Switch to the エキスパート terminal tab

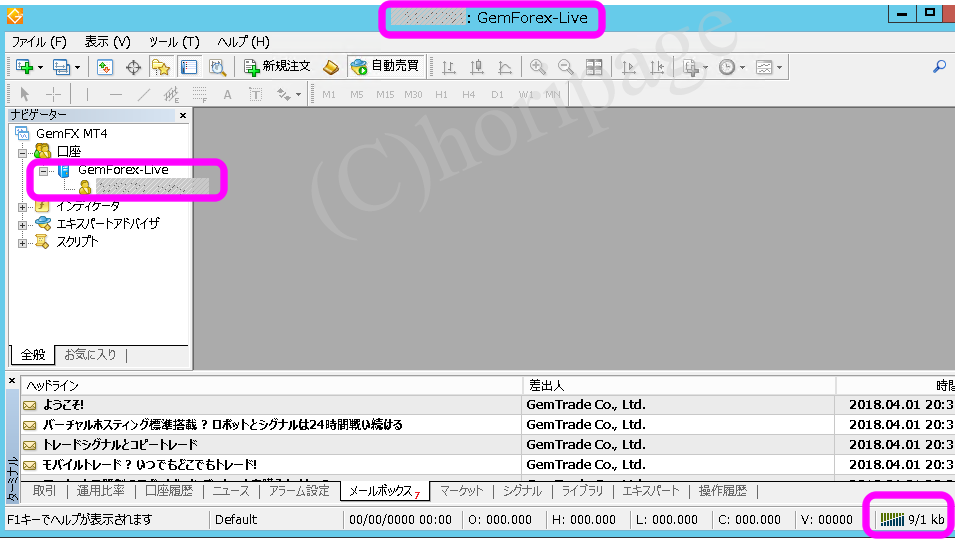click(650, 491)
